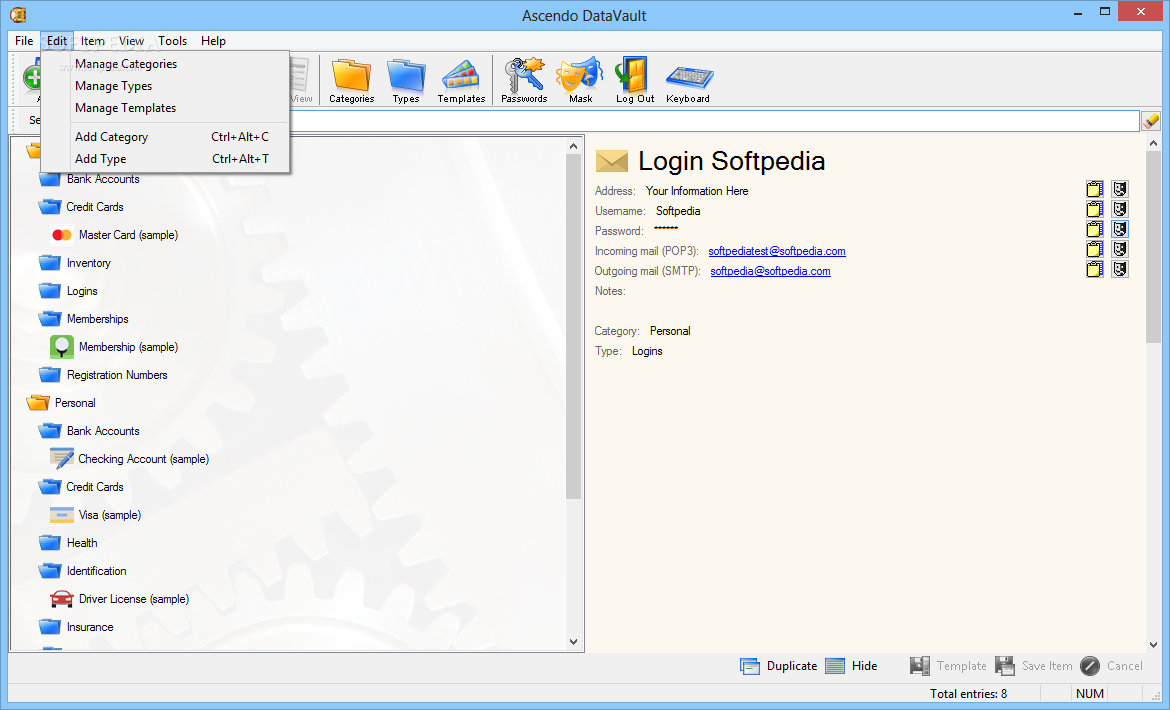Select Bank Accounts folder above Checking Account

pos(90,431)
